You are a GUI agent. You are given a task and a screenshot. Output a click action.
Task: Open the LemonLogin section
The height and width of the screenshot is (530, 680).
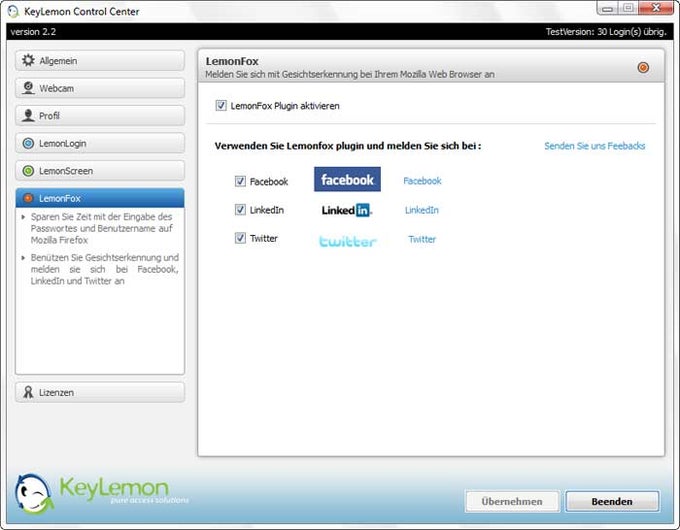[x=100, y=143]
